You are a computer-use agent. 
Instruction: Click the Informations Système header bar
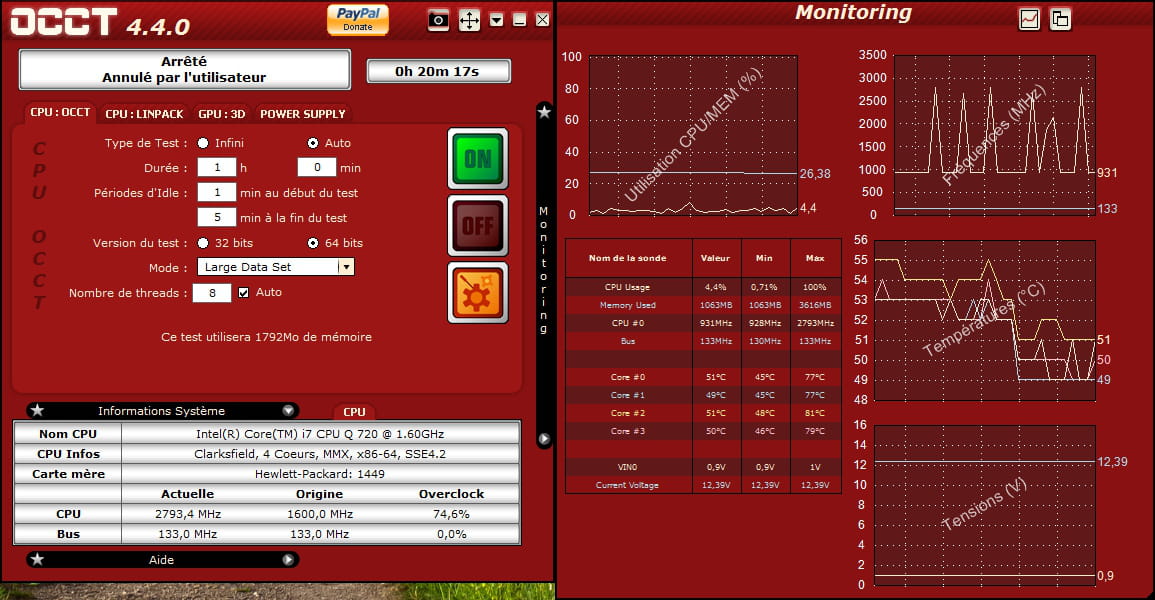coord(162,411)
